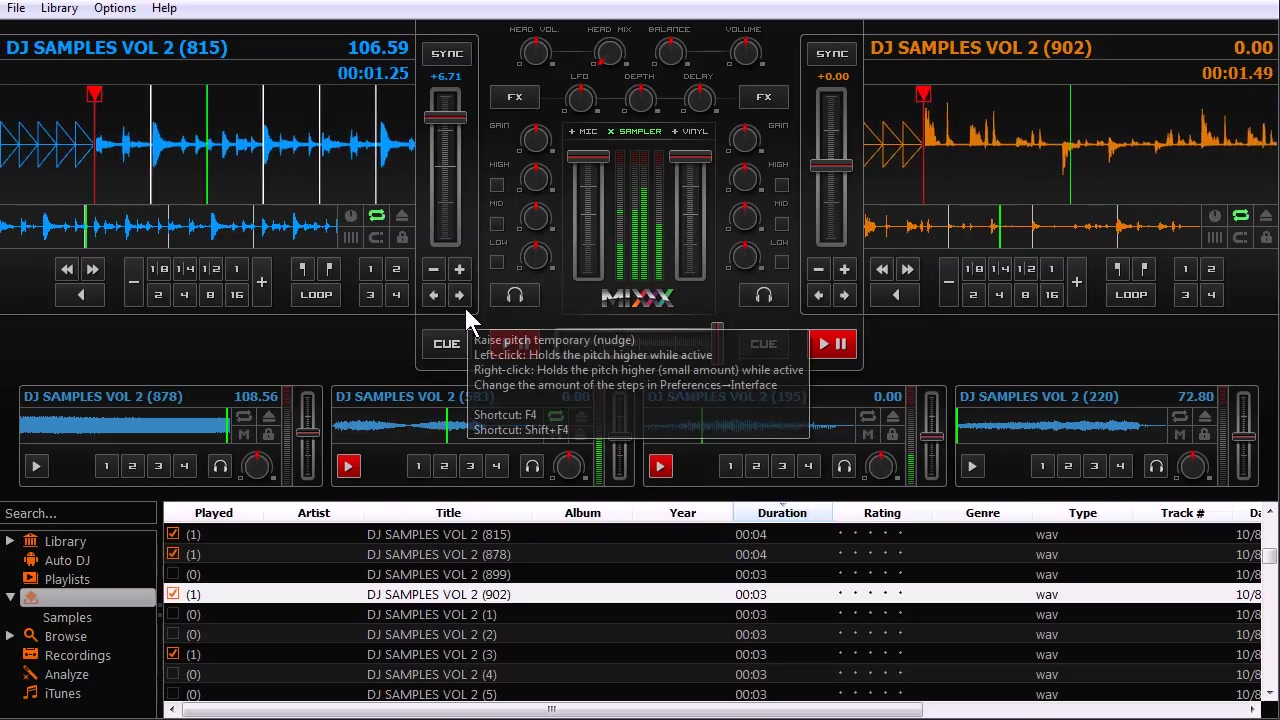This screenshot has width=1280, height=720.
Task: Activate LOOP button on right deck
Action: pos(1131,295)
